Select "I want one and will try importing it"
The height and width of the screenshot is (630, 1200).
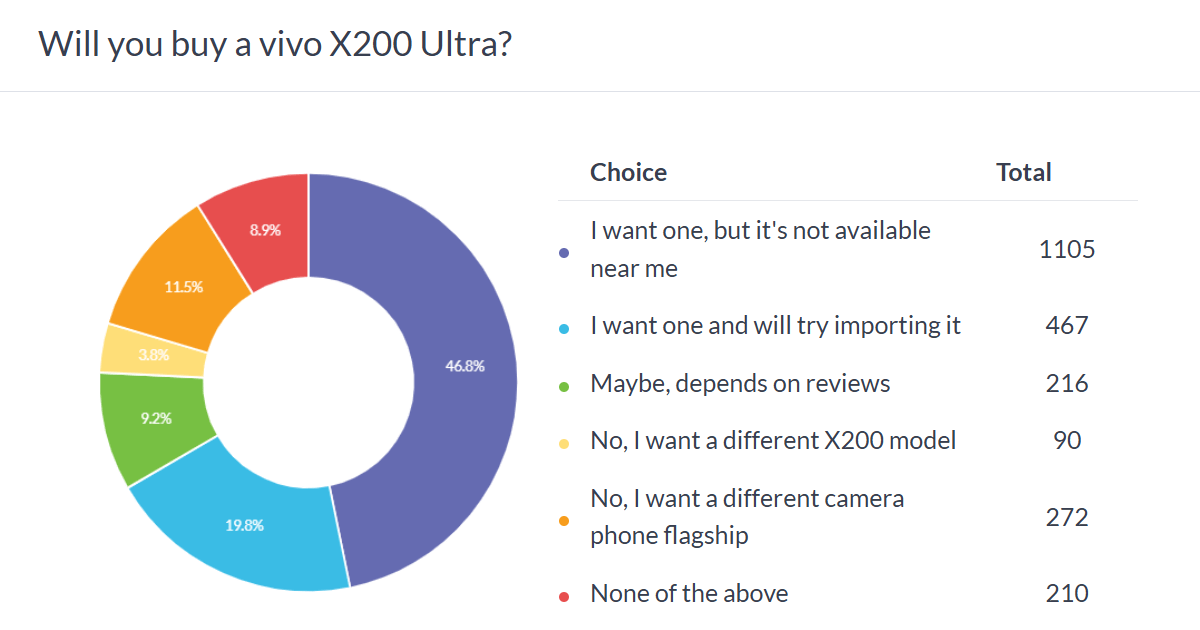coord(775,325)
